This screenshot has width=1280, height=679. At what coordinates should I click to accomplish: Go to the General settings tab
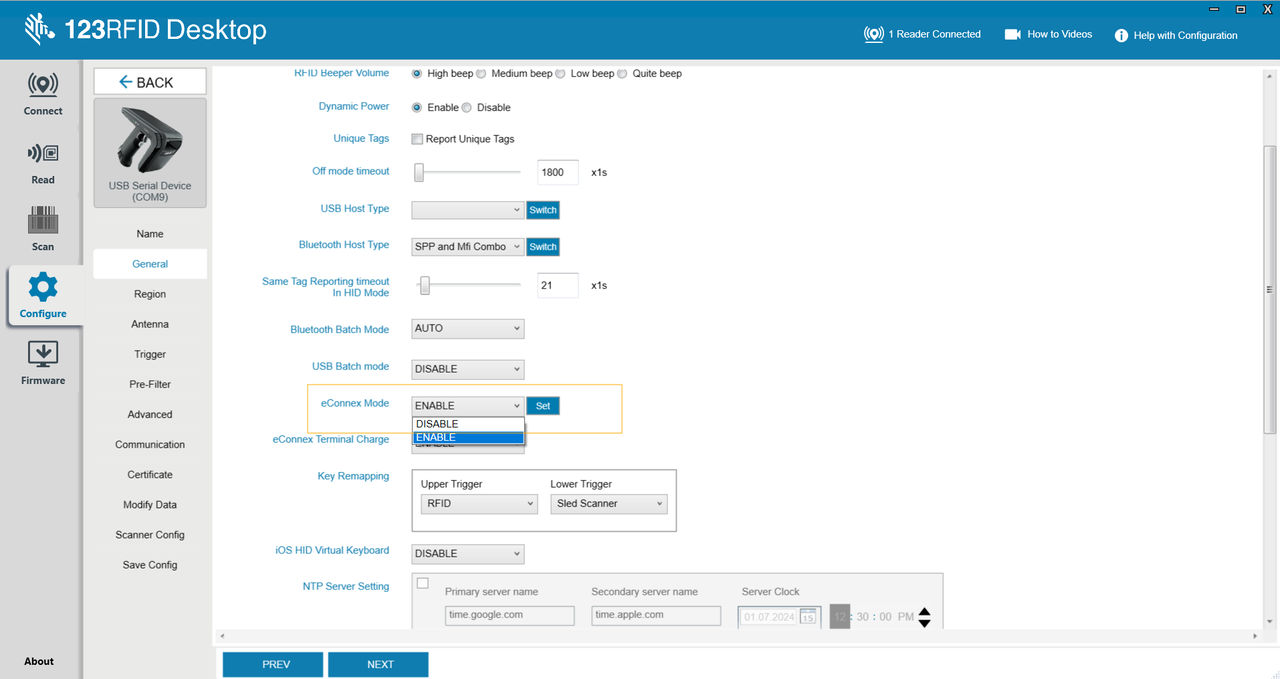click(x=150, y=264)
